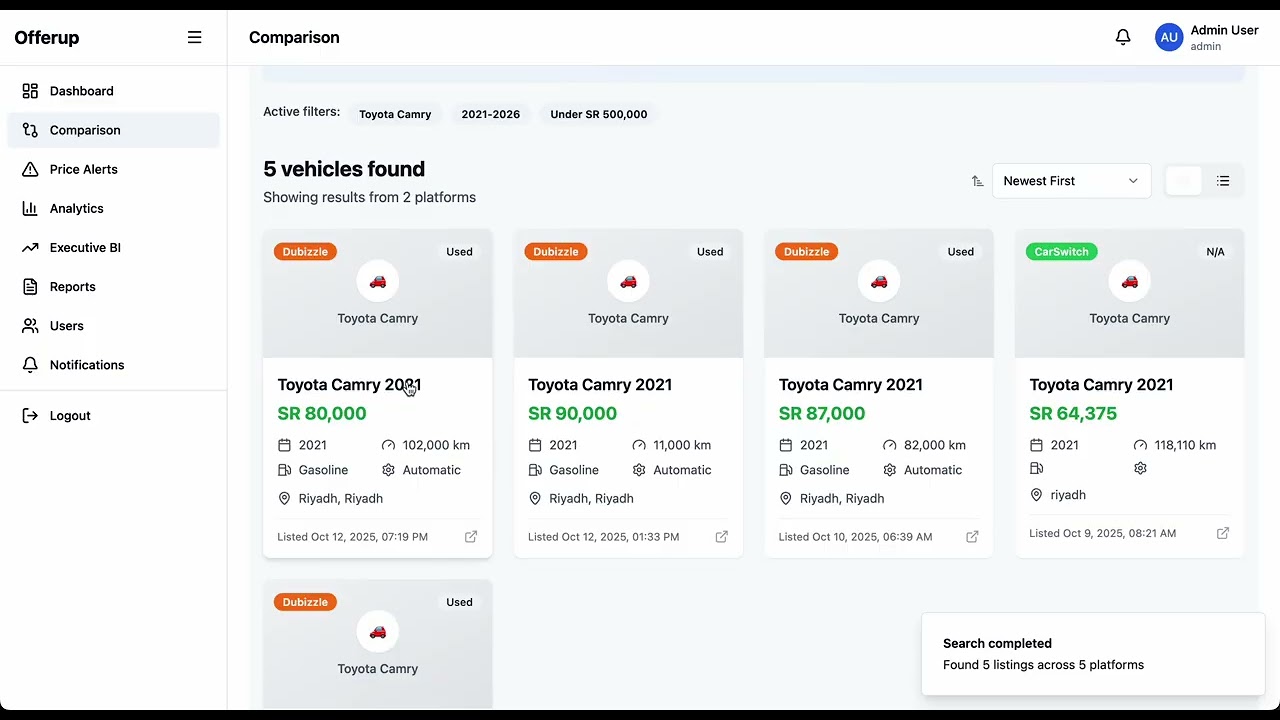Open external link for SR 87,000 Camry
The width and height of the screenshot is (1280, 720).
coord(972,537)
